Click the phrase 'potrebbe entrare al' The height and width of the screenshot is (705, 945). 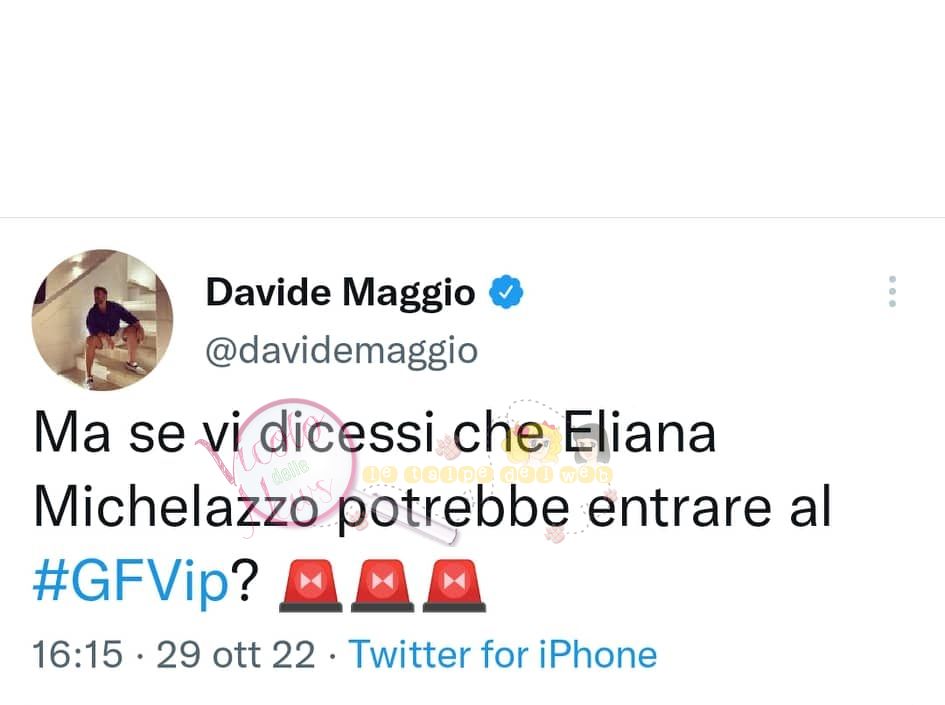click(x=583, y=508)
